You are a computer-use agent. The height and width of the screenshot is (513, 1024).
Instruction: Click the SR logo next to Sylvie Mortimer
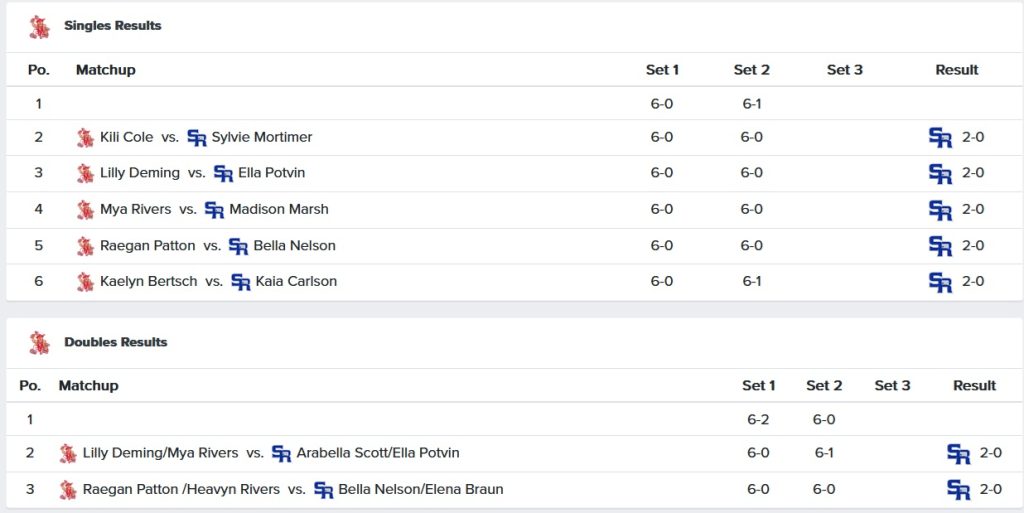[x=197, y=137]
